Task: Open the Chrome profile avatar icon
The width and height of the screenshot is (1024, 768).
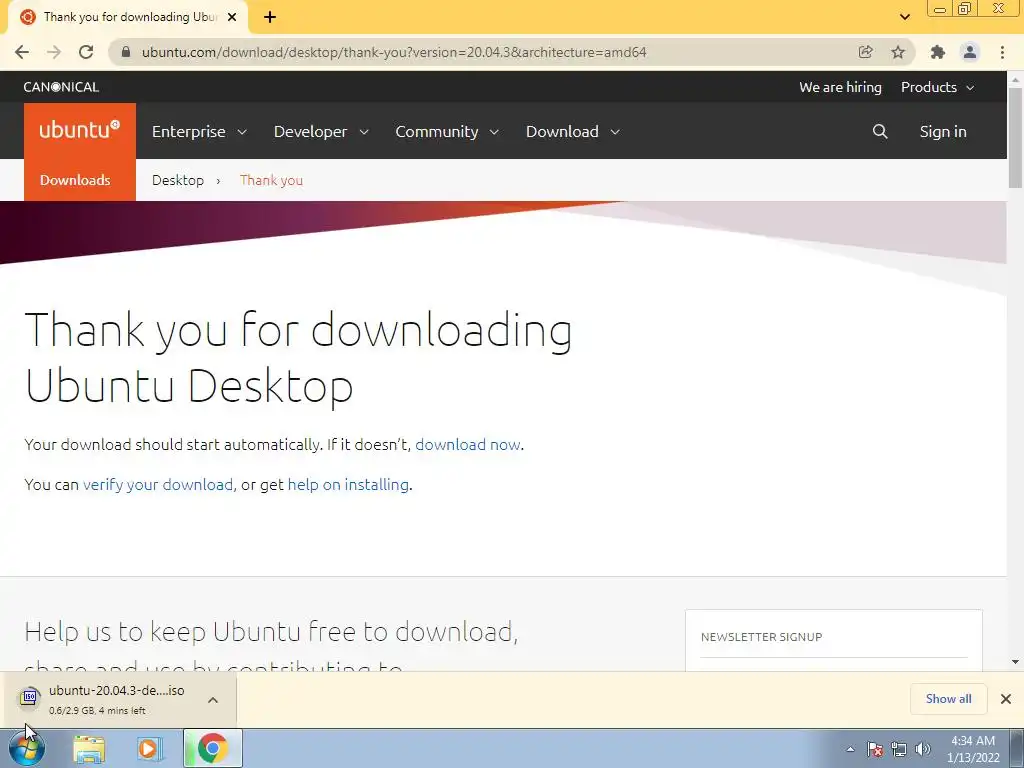Action: 970,52
